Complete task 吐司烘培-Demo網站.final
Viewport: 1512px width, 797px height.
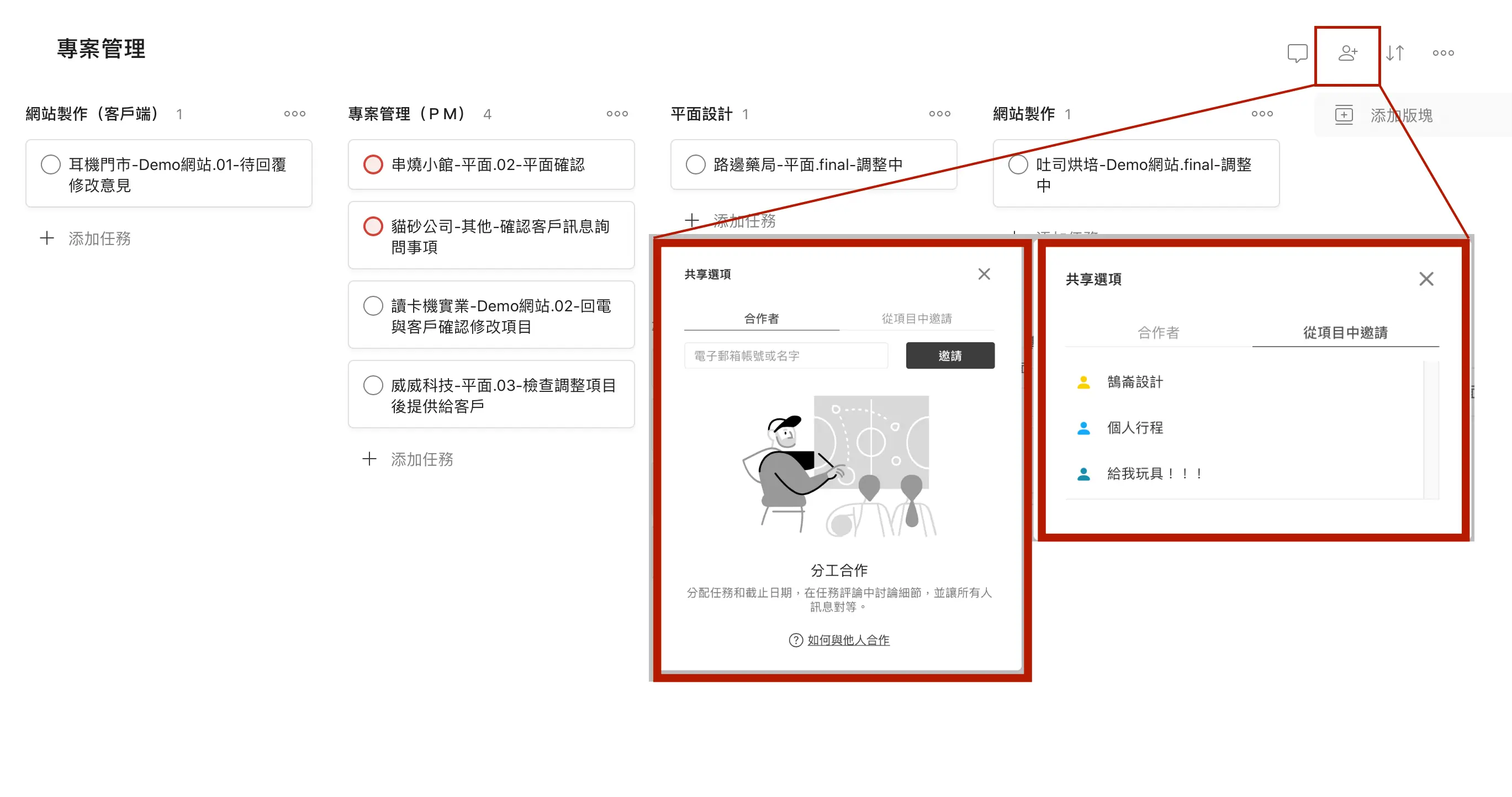click(1018, 165)
